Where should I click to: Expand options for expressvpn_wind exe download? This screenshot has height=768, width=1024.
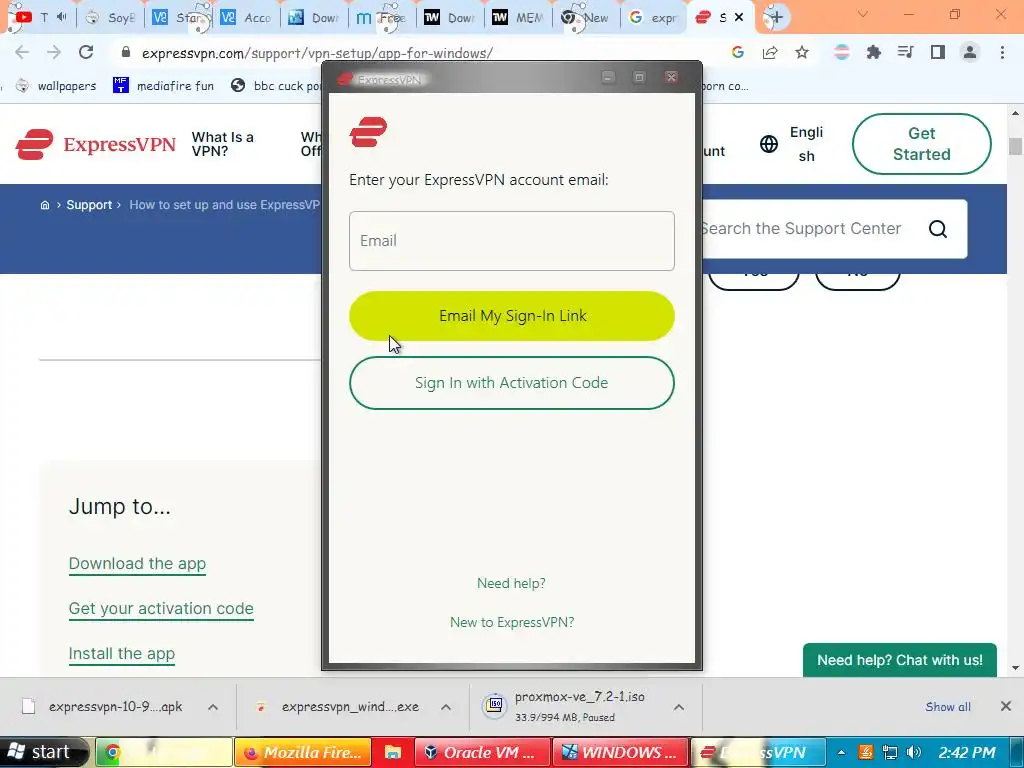[x=446, y=707]
